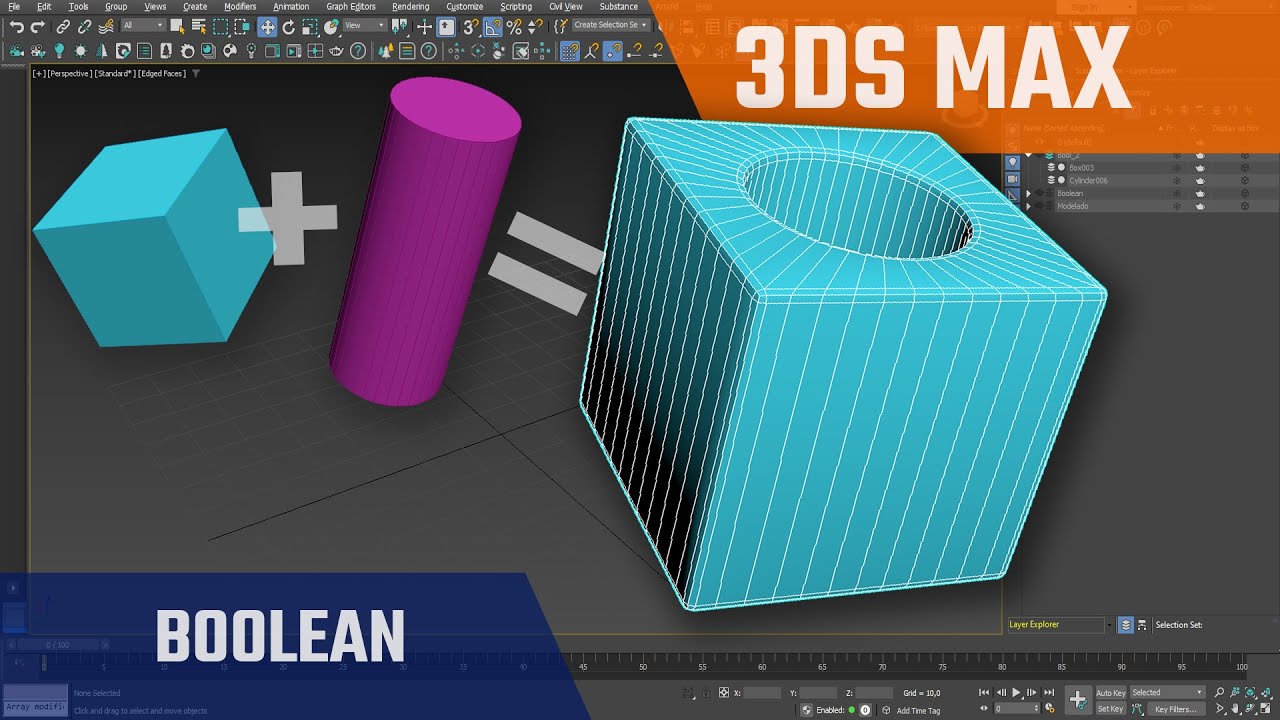Viewport: 1280px width, 720px height.
Task: Activate the Select and Scale tool
Action: pos(310,27)
